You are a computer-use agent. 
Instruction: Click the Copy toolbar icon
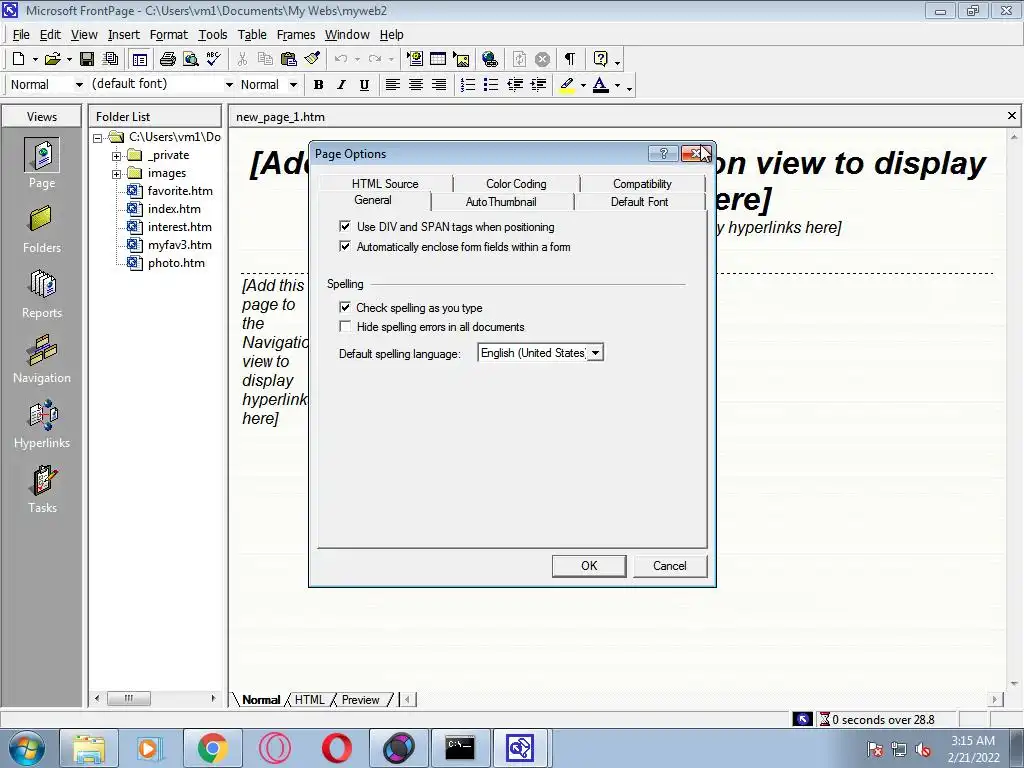click(x=265, y=59)
